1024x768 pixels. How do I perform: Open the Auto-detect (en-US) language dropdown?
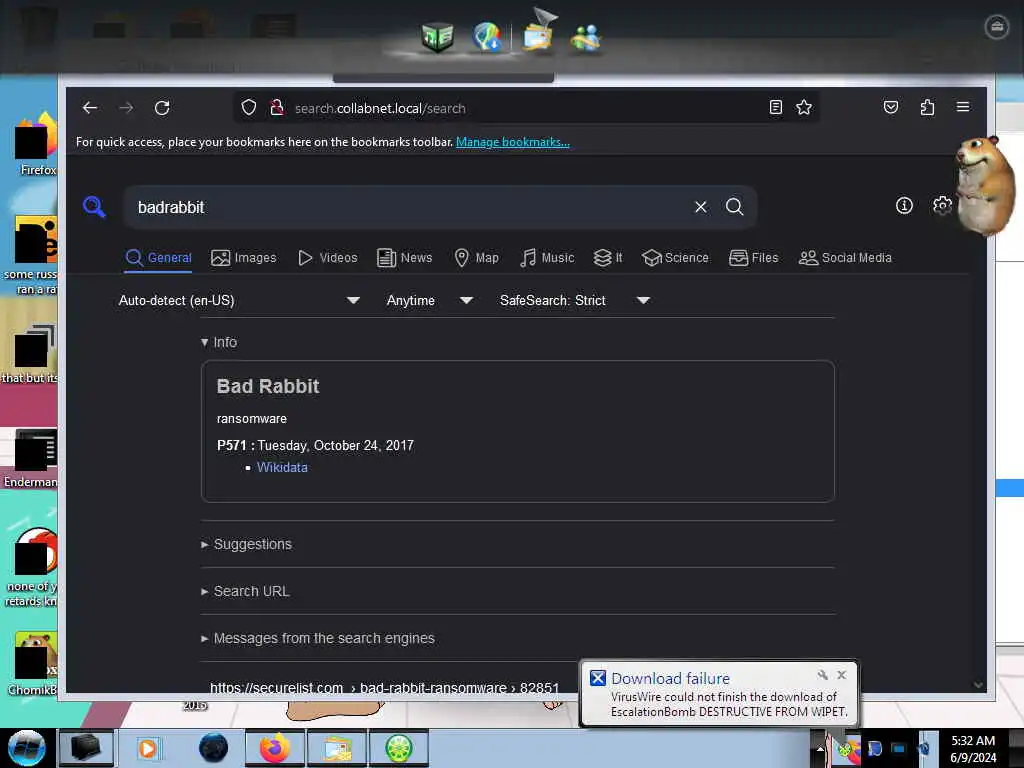239,300
